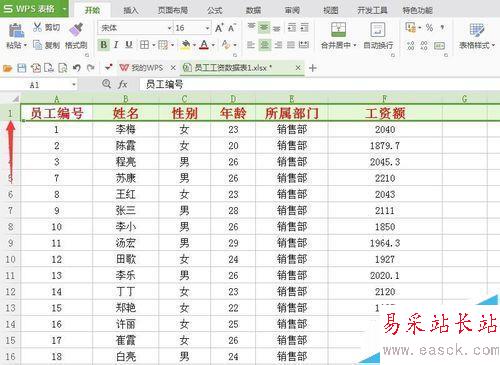500x365 pixels.
Task: Select the Format Painter brush
Action: [76, 29]
